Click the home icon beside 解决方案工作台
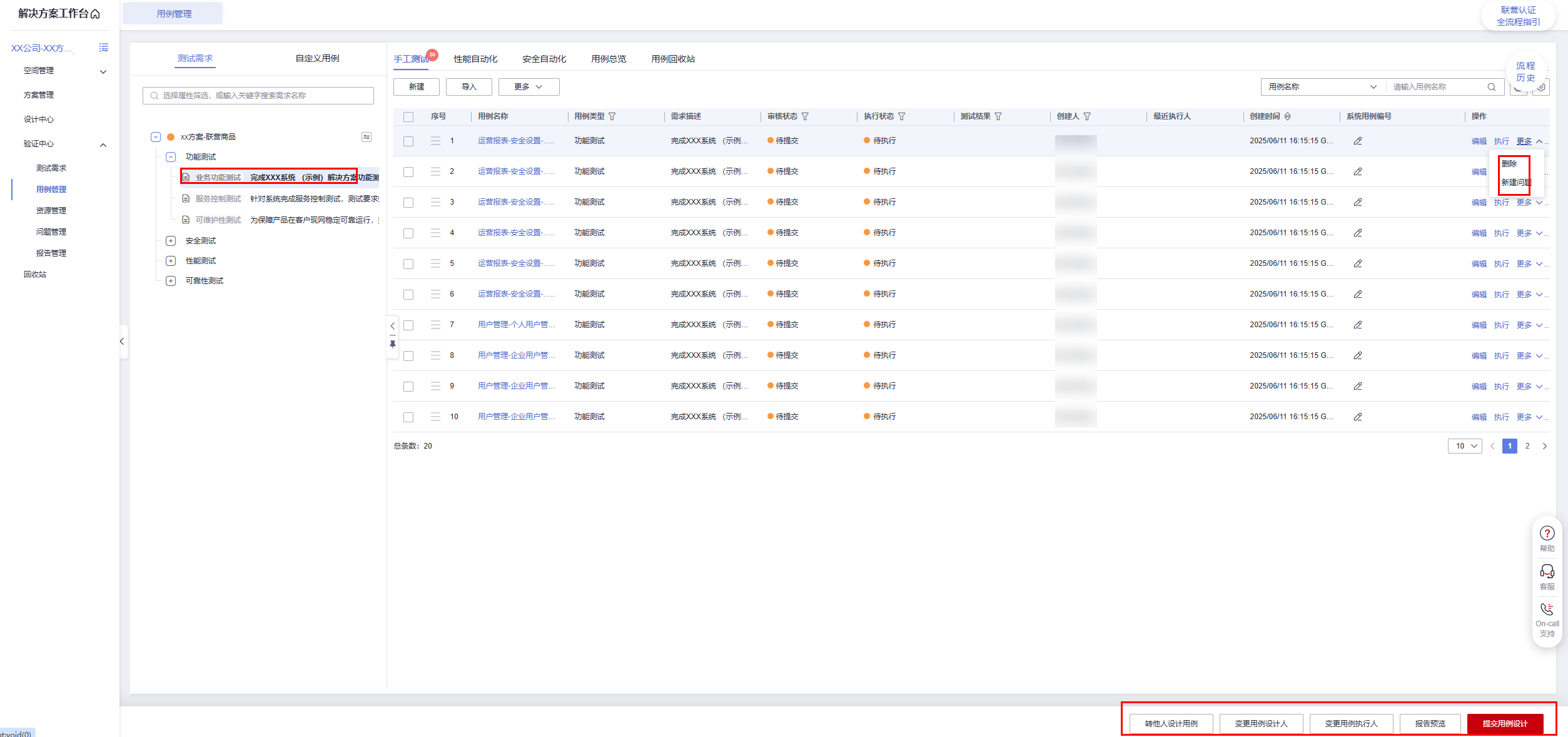 click(x=95, y=14)
